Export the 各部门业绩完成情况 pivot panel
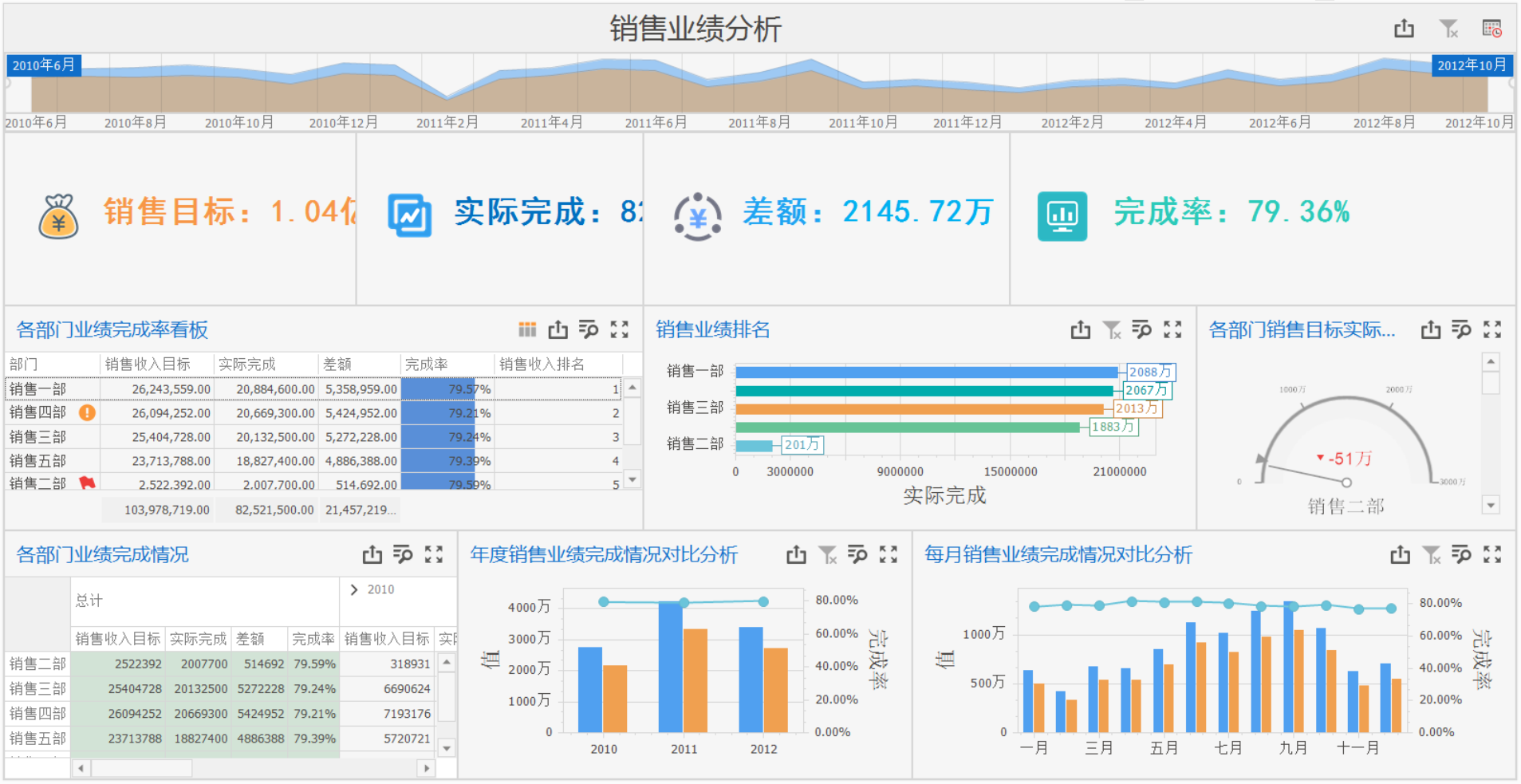The image size is (1521, 784). click(x=372, y=554)
